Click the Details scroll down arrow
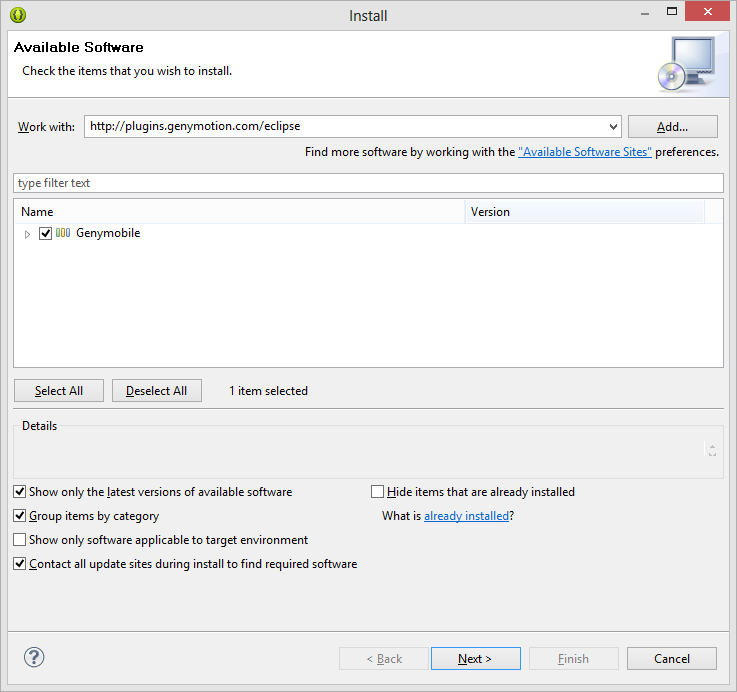The width and height of the screenshot is (737, 692). tap(713, 454)
